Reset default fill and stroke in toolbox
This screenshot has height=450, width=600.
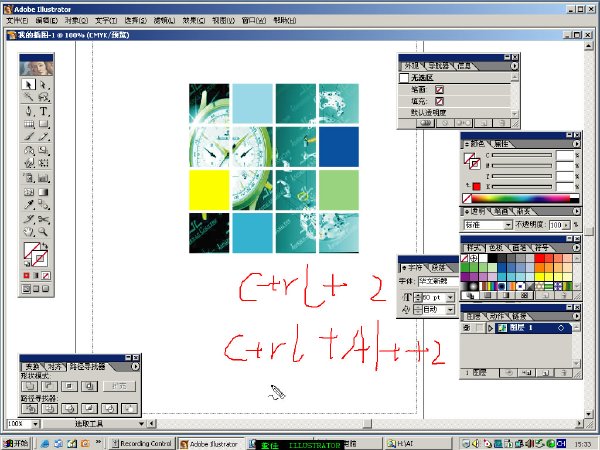point(27,263)
